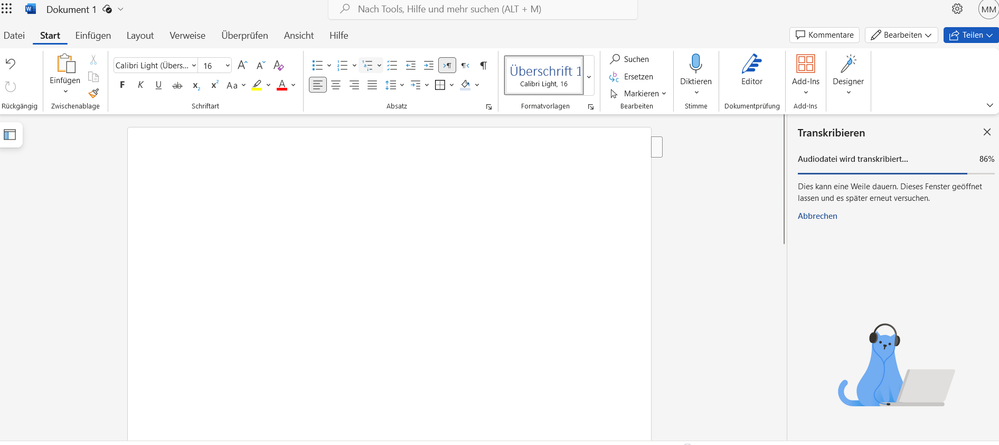
Task: Open navigation pane icon left of page
Action: click(10, 135)
